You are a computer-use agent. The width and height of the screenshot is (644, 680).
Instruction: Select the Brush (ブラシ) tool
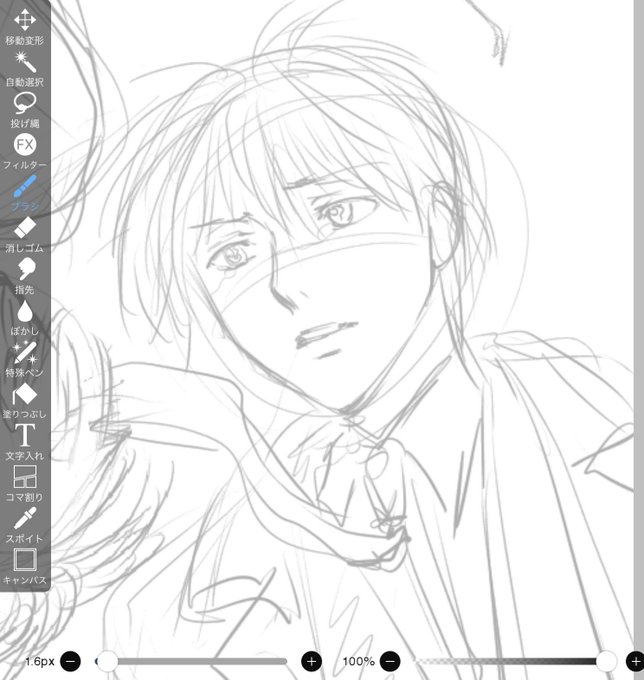click(25, 193)
